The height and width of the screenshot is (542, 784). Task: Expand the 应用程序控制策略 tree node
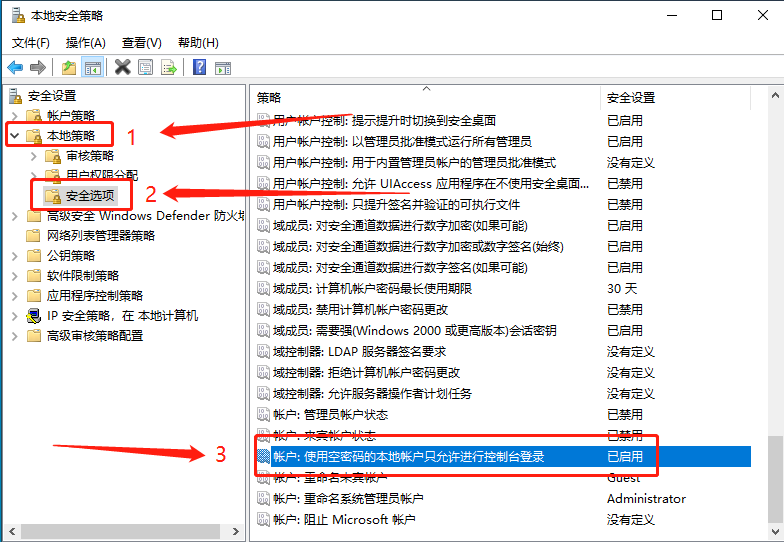pos(14,296)
